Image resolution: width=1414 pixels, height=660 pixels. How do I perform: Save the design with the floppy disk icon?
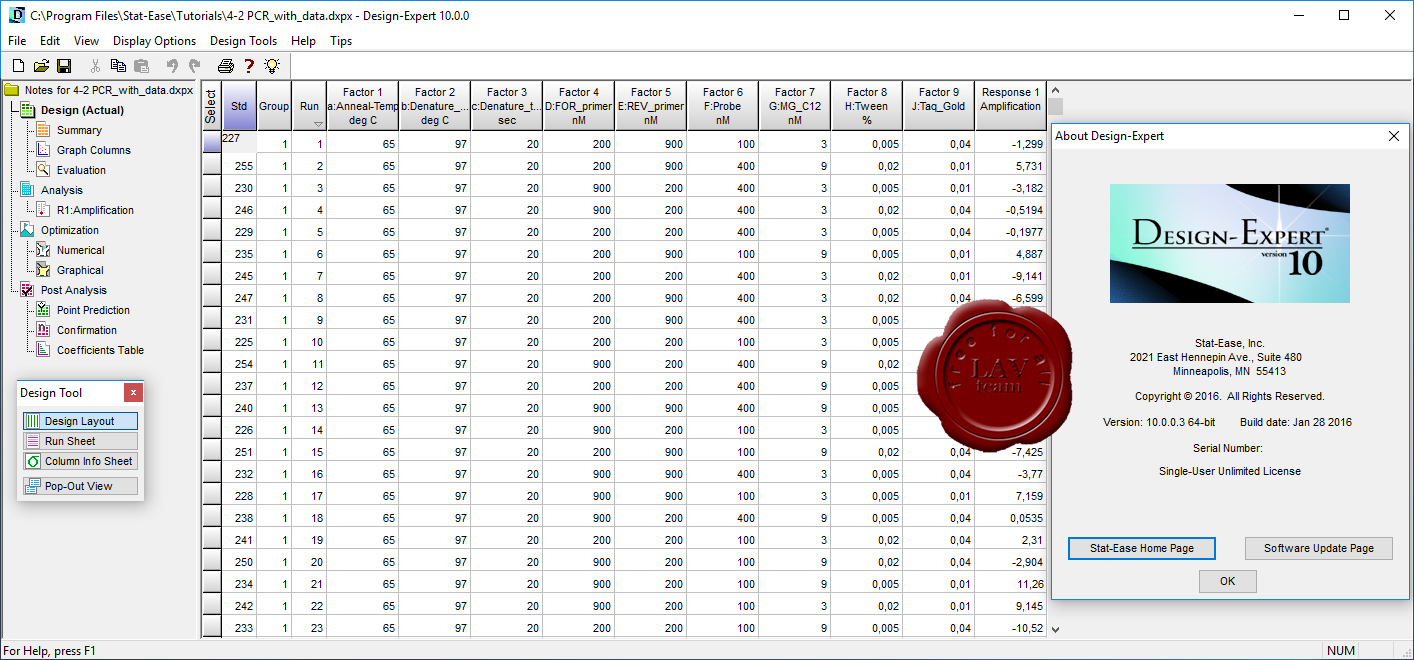(64, 66)
